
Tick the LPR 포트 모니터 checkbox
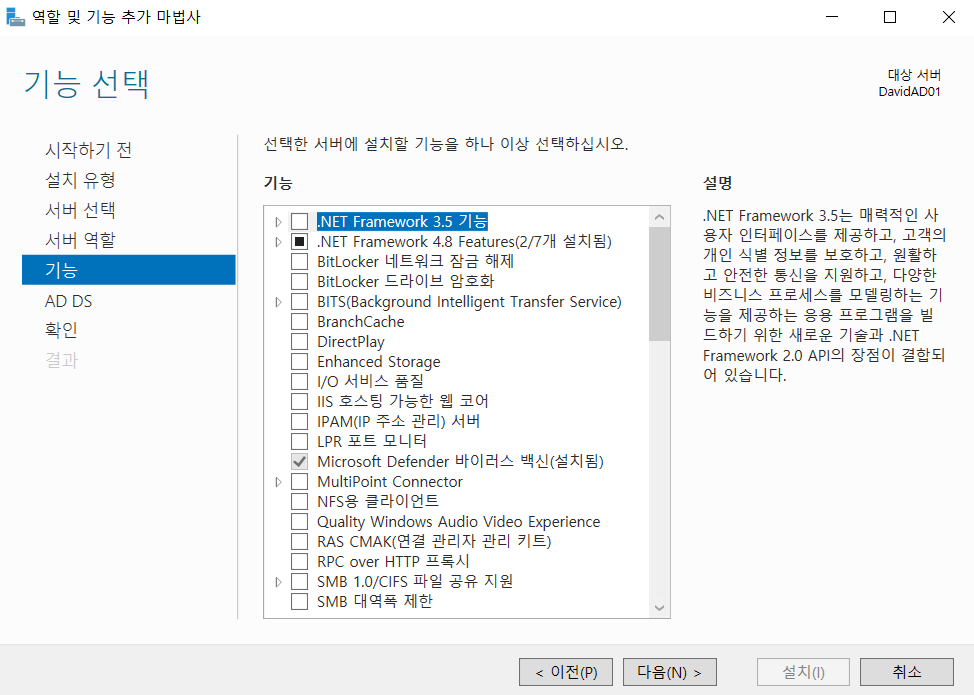click(299, 442)
